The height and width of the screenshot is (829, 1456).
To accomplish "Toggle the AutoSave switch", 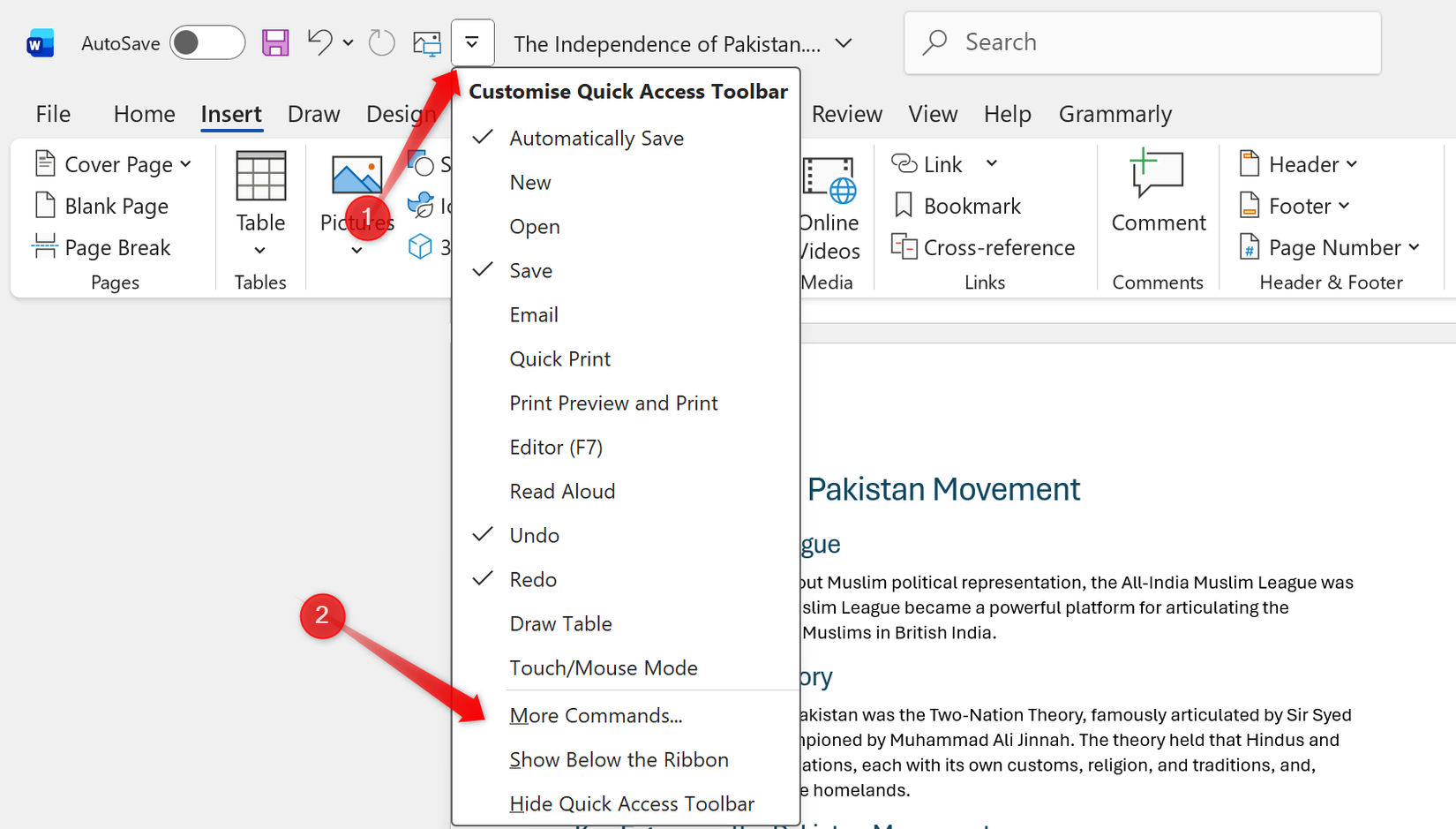I will tap(207, 42).
